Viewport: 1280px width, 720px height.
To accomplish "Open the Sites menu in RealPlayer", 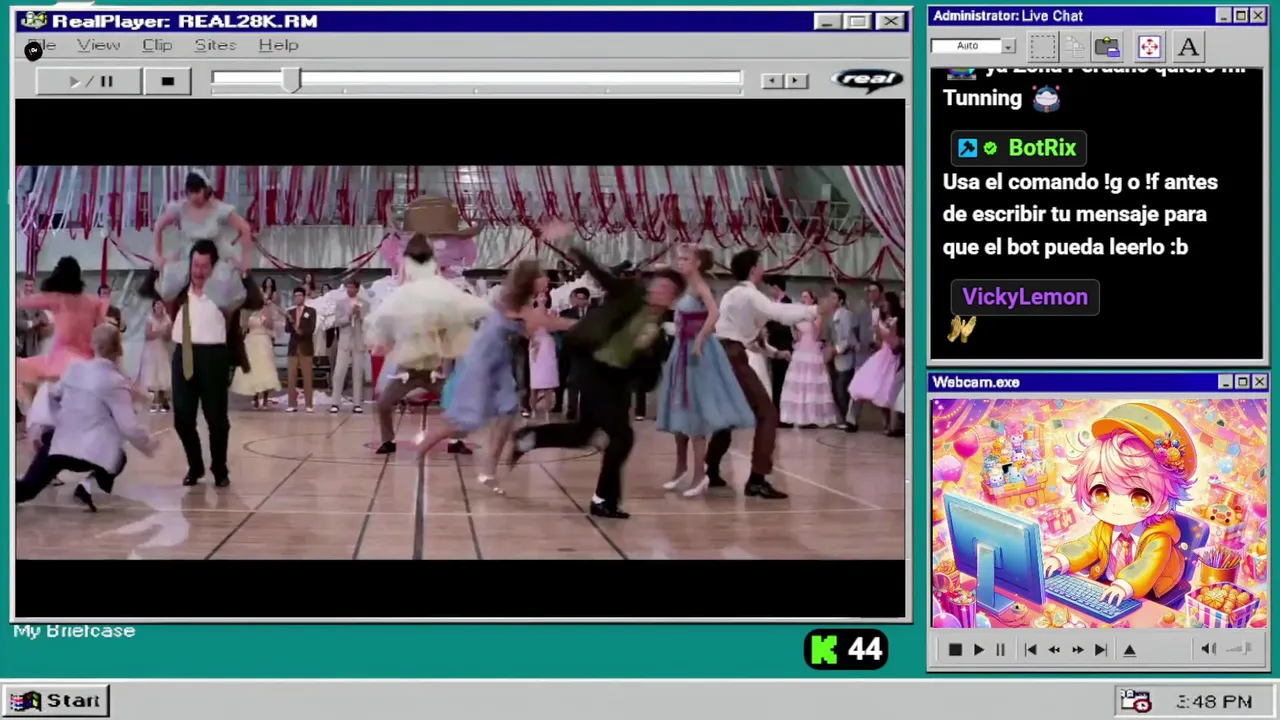I will (x=215, y=45).
